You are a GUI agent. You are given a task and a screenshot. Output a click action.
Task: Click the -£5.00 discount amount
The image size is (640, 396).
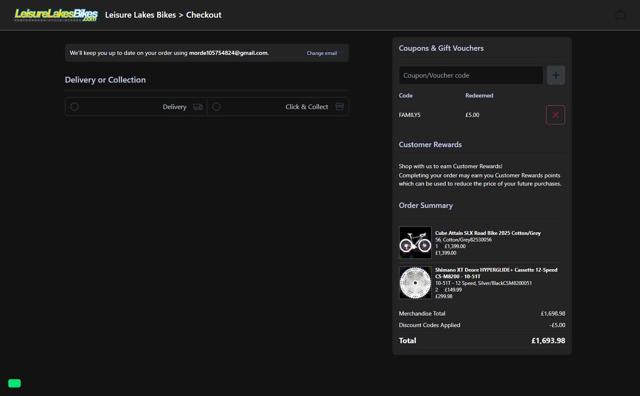point(558,325)
